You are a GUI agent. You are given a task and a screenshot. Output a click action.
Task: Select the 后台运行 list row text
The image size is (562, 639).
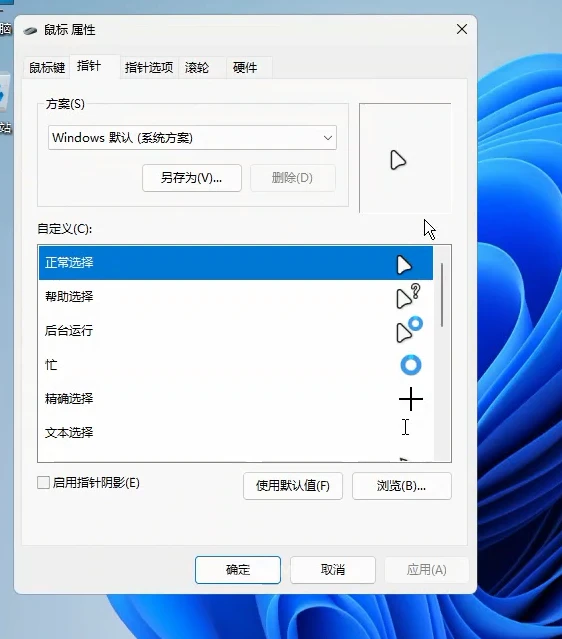[x=69, y=330]
